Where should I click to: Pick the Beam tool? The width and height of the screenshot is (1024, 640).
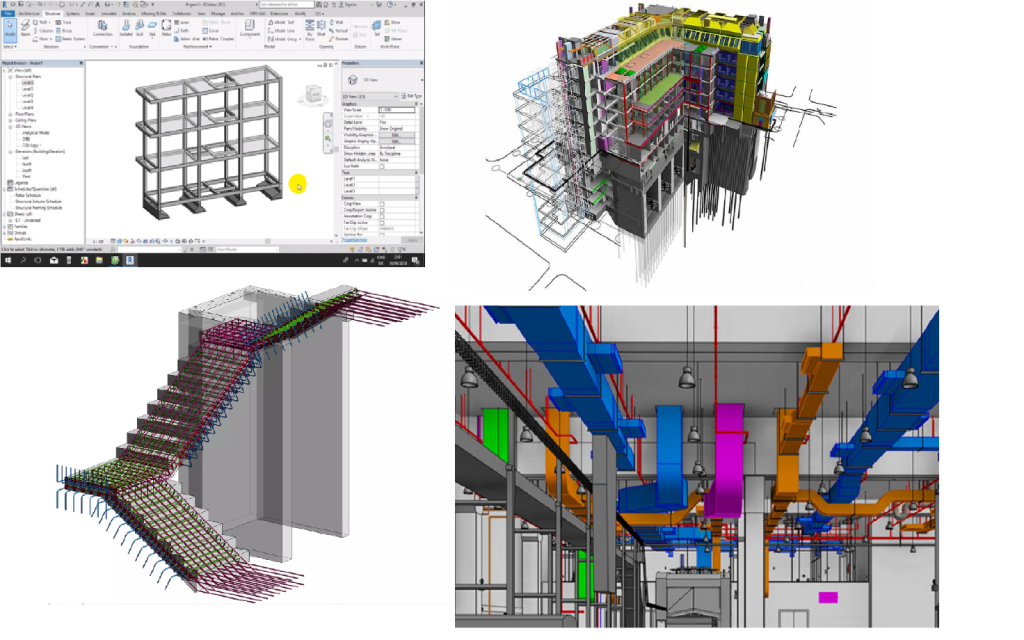(25, 29)
